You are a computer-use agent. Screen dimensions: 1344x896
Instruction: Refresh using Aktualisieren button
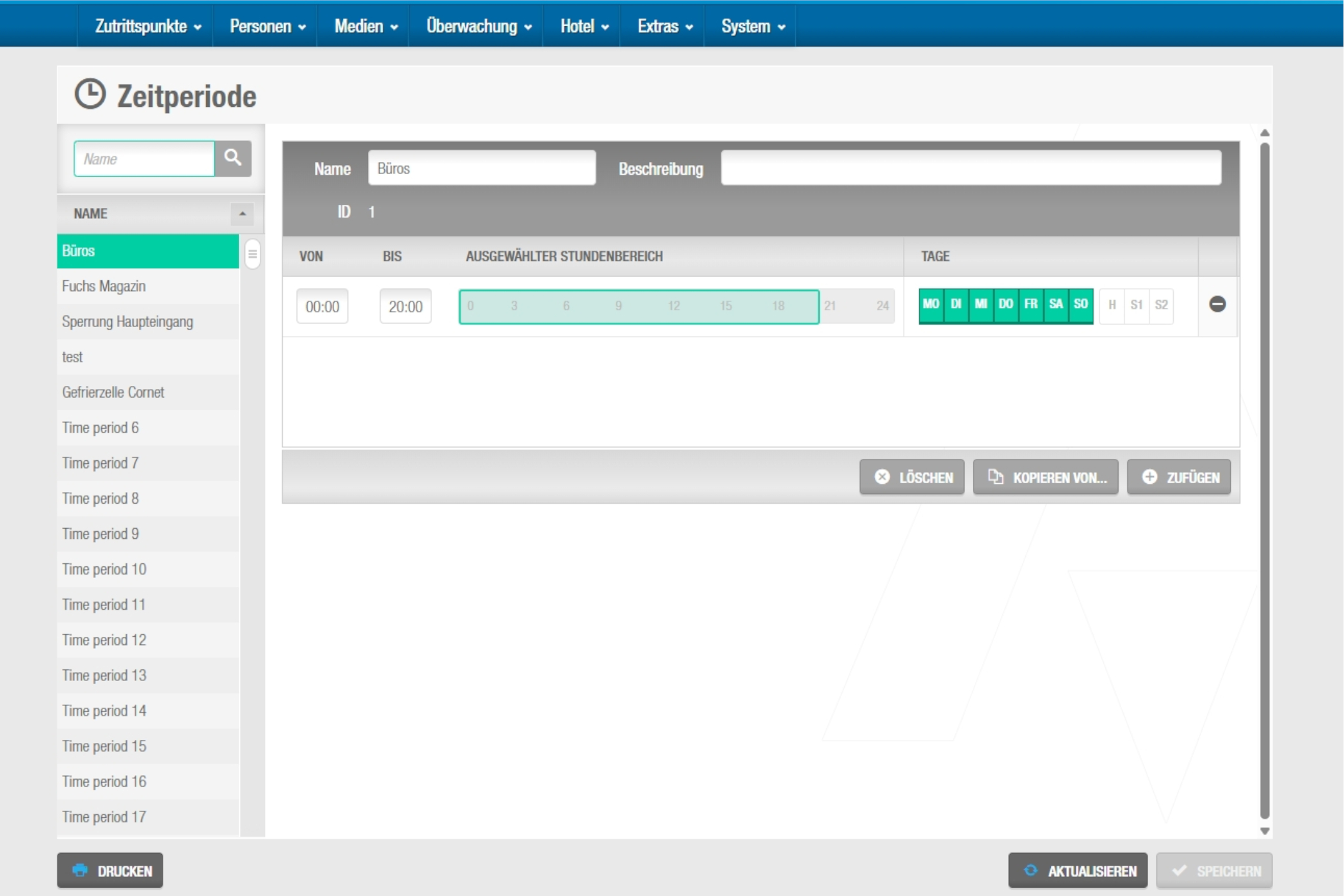tap(1078, 871)
